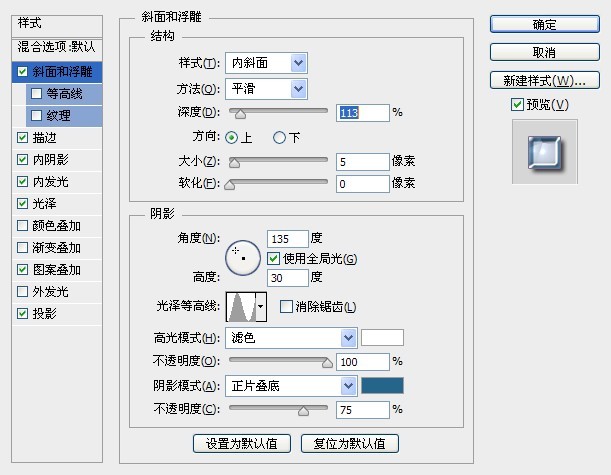Click the 深度 (Depth) slider handle

[240, 114]
